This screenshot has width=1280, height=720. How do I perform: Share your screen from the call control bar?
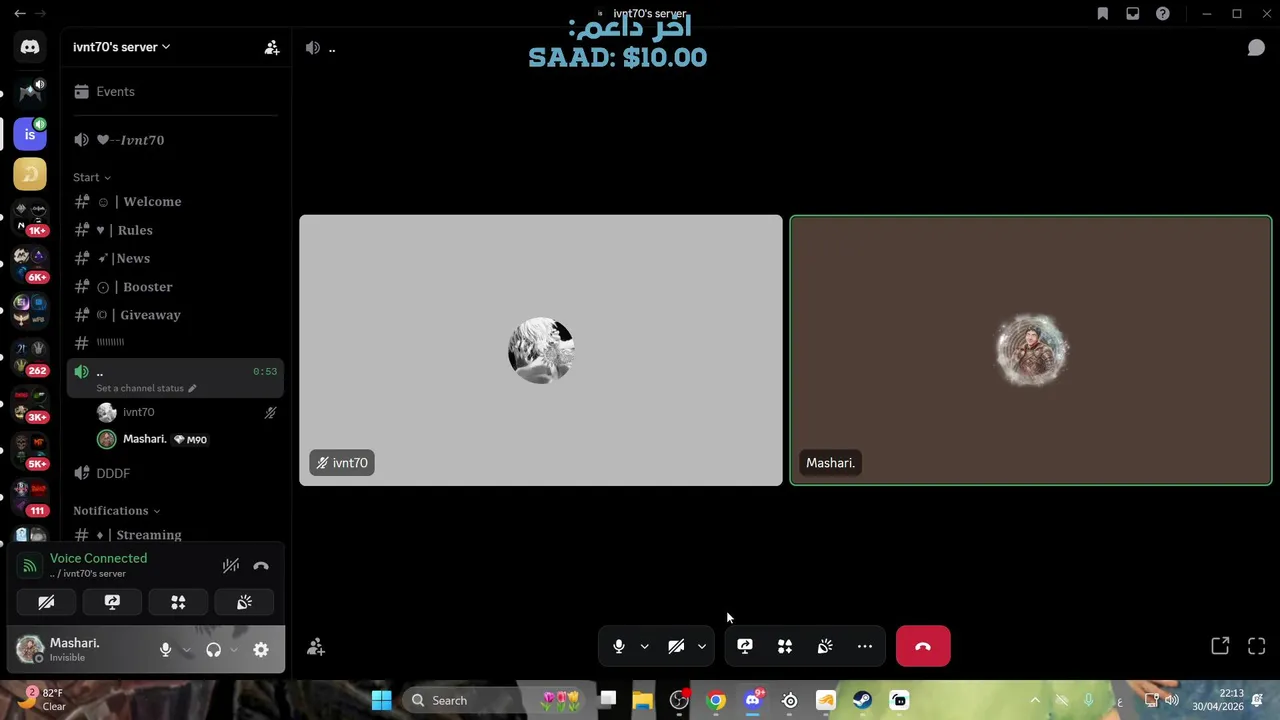(745, 647)
